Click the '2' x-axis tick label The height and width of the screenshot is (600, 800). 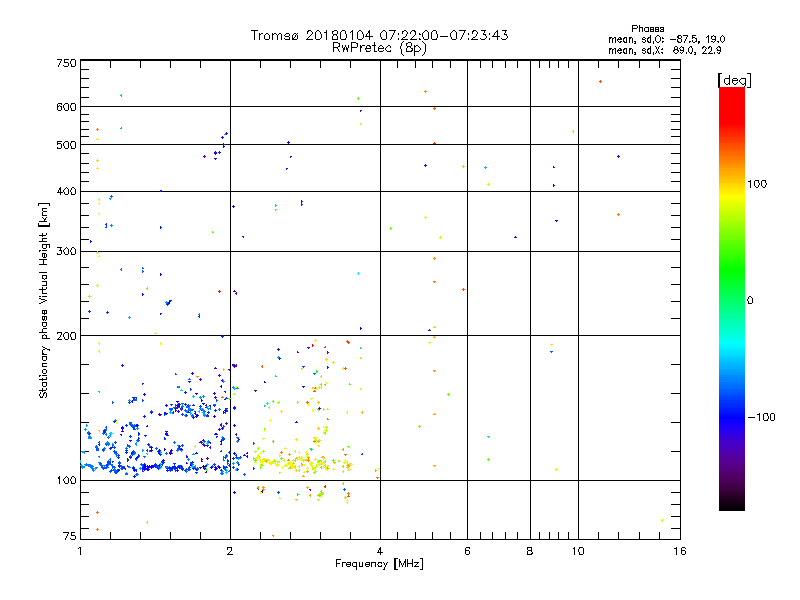point(230,551)
